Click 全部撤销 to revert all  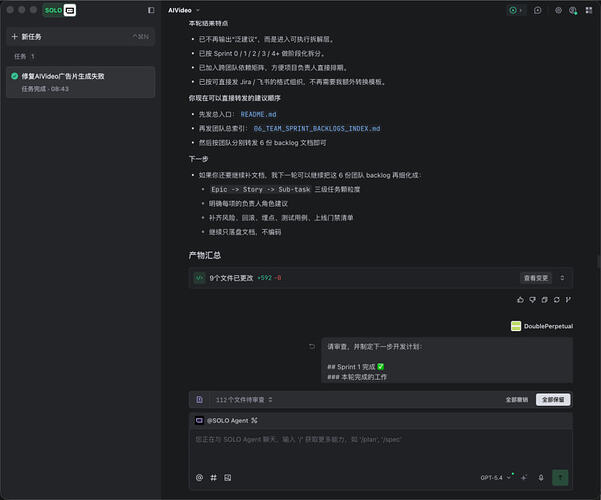pyautogui.click(x=517, y=400)
